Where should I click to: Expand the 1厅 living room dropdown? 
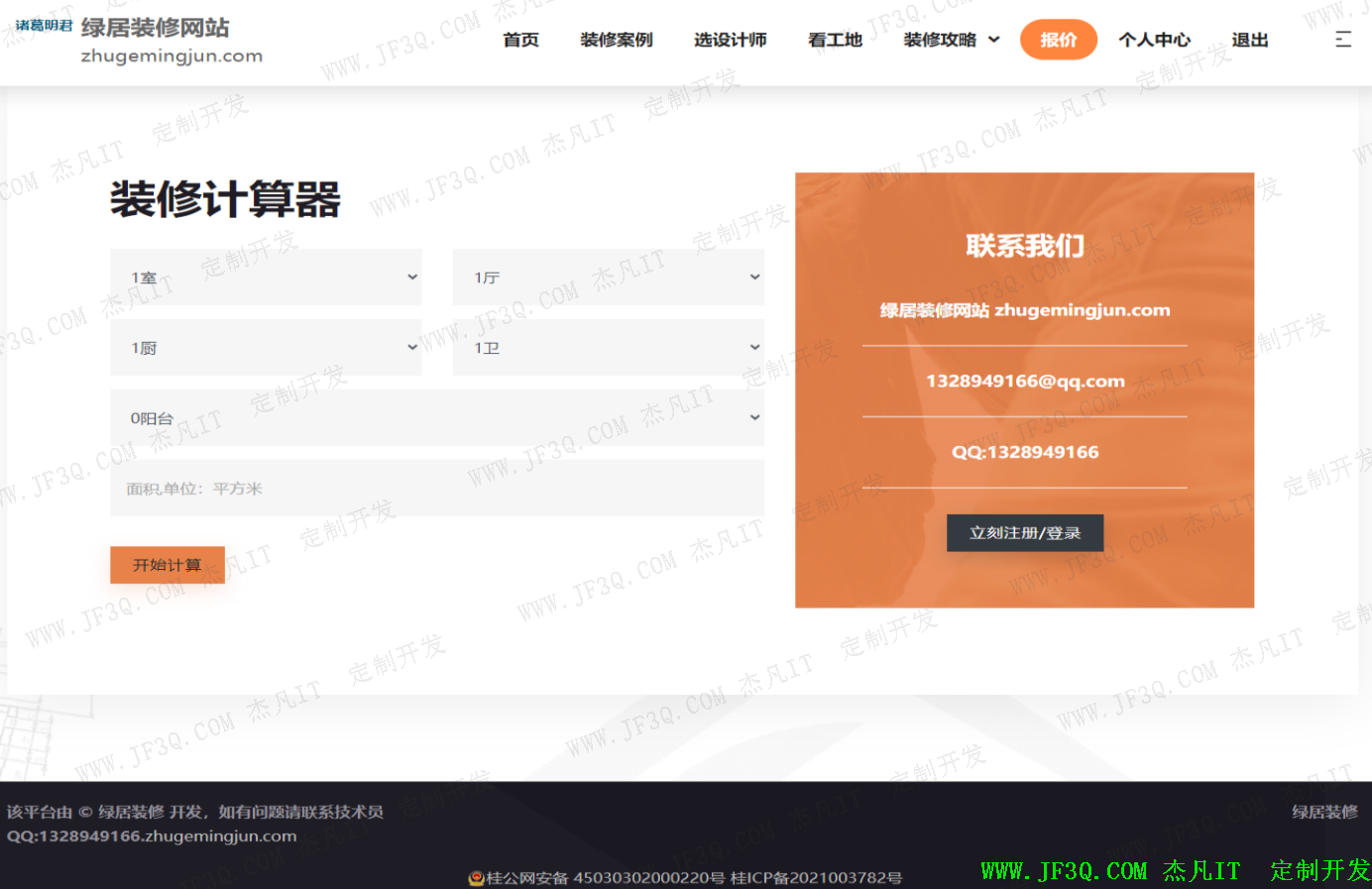[x=608, y=278]
